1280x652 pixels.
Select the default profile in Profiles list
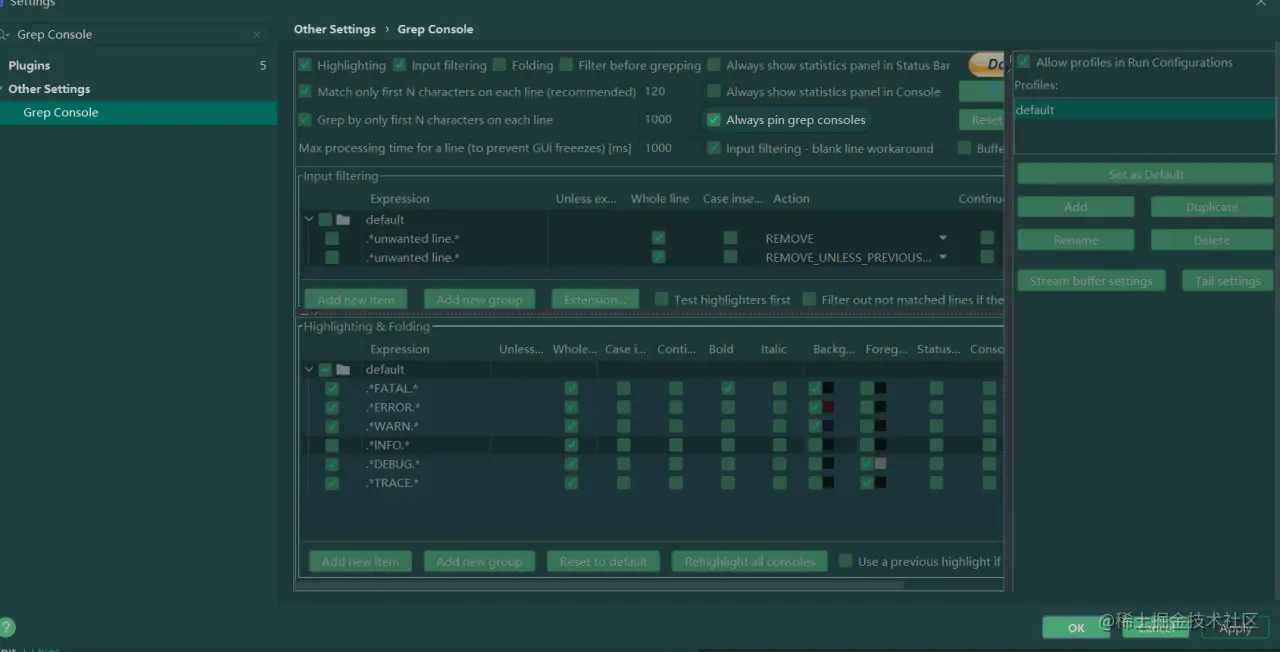[1145, 110]
